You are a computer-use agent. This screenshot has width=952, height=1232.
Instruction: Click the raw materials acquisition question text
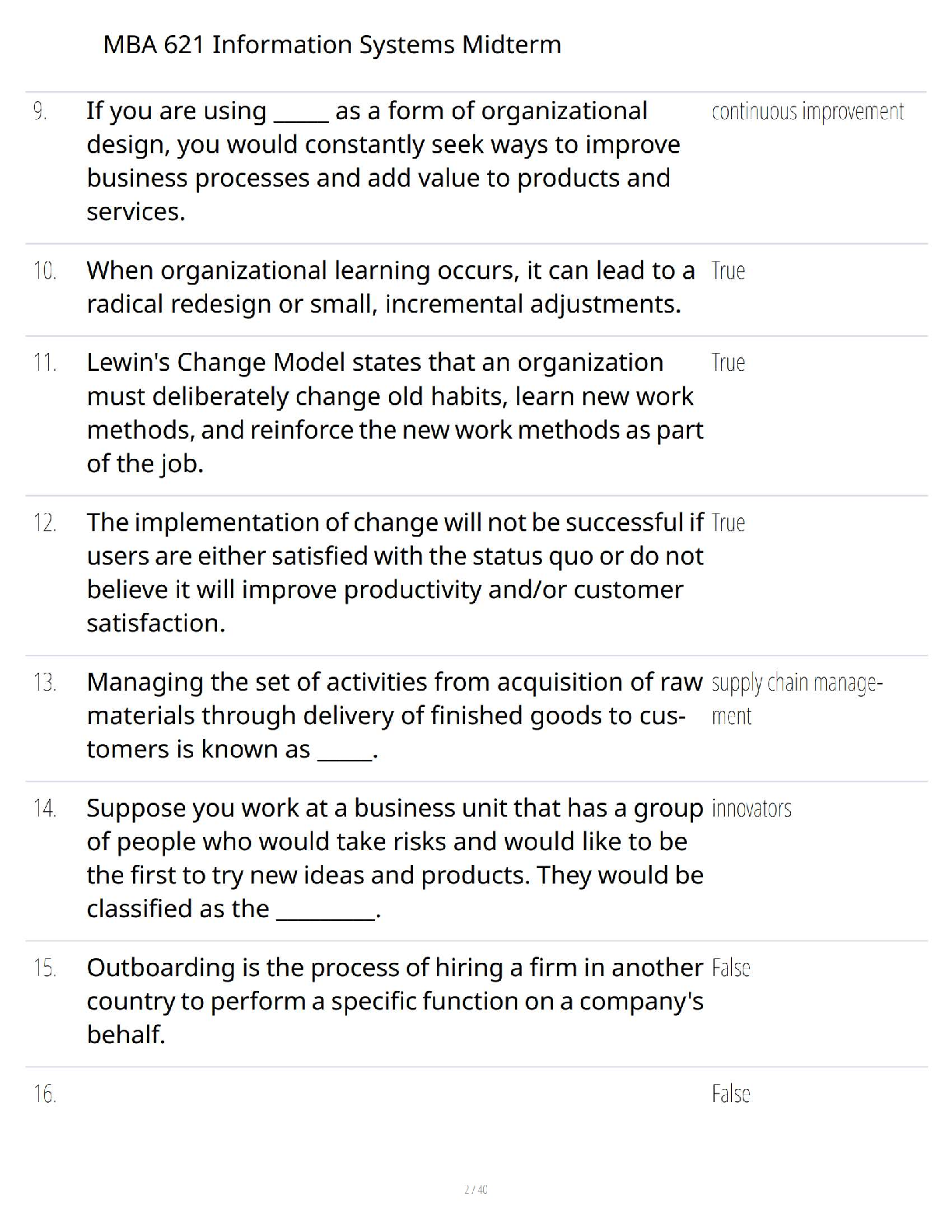394,716
